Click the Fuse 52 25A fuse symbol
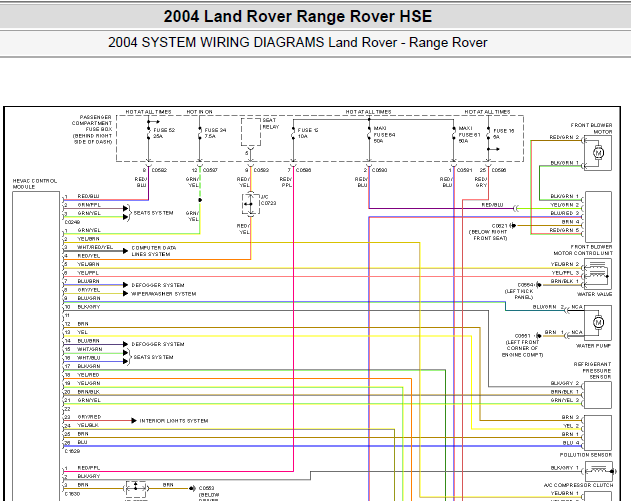 148,134
